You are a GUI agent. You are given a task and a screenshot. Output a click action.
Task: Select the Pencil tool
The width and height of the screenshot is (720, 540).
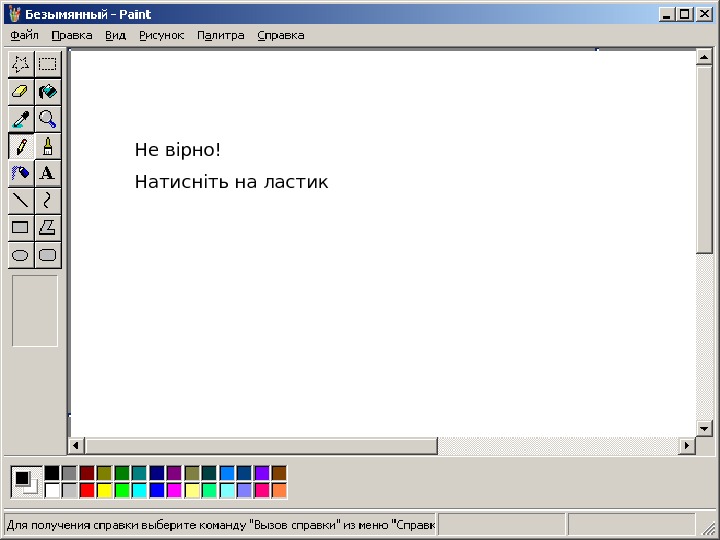(21, 146)
